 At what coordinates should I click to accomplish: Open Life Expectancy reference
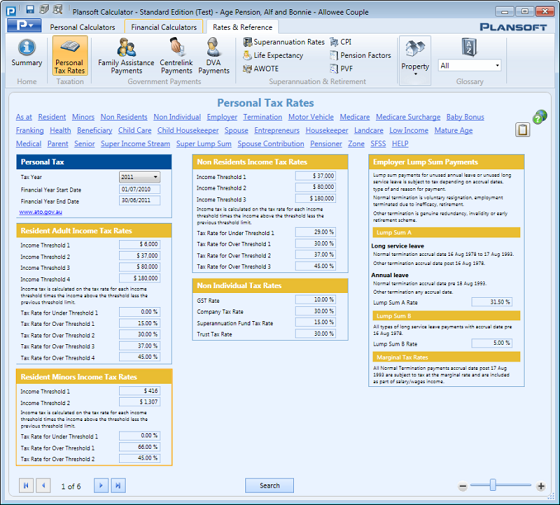pos(273,55)
